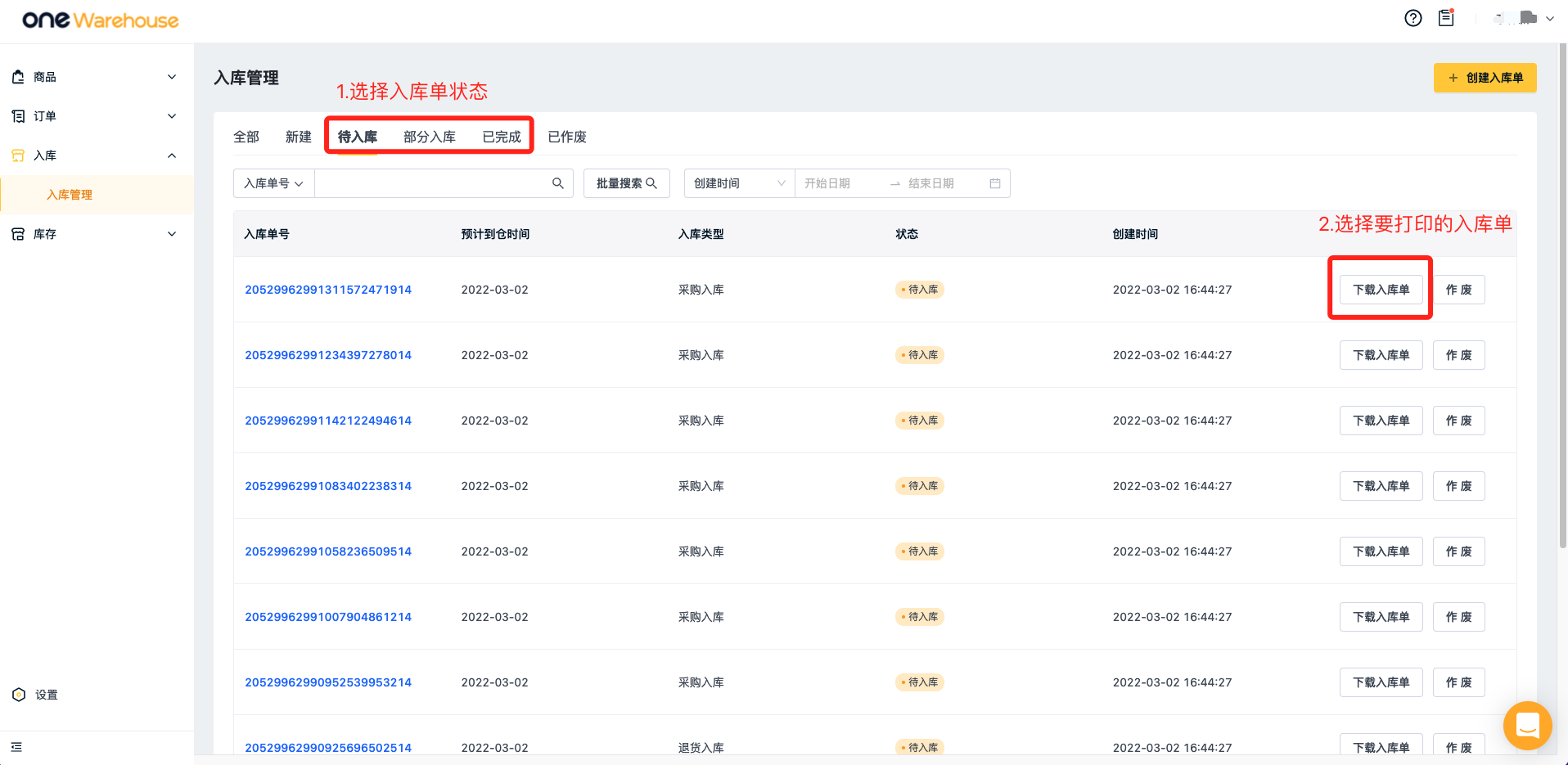1568x765 pixels.
Task: Click the 退货入库 type cell
Action: [701, 747]
